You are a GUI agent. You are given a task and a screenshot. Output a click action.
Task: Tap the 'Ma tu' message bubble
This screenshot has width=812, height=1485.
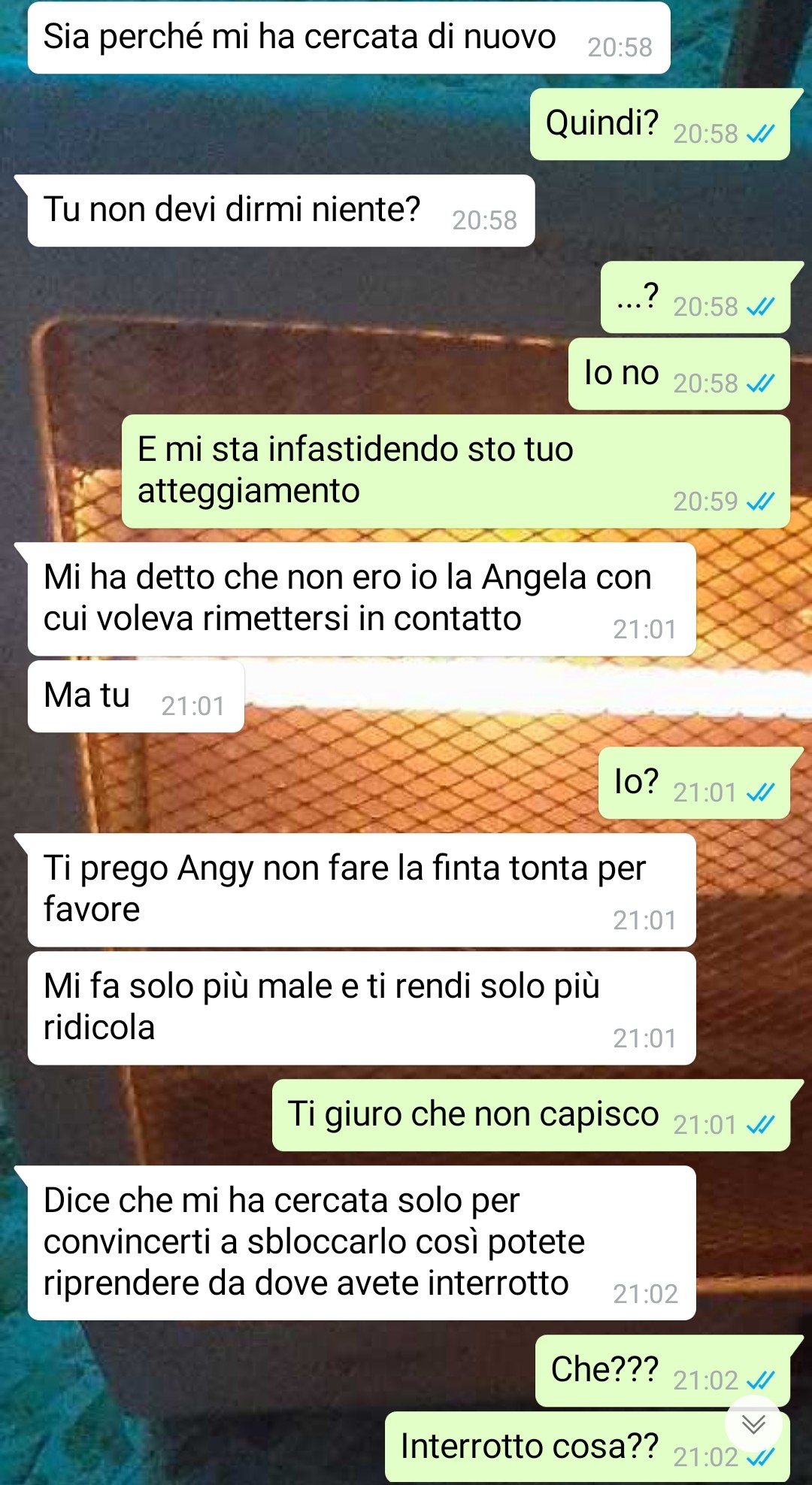(x=136, y=696)
